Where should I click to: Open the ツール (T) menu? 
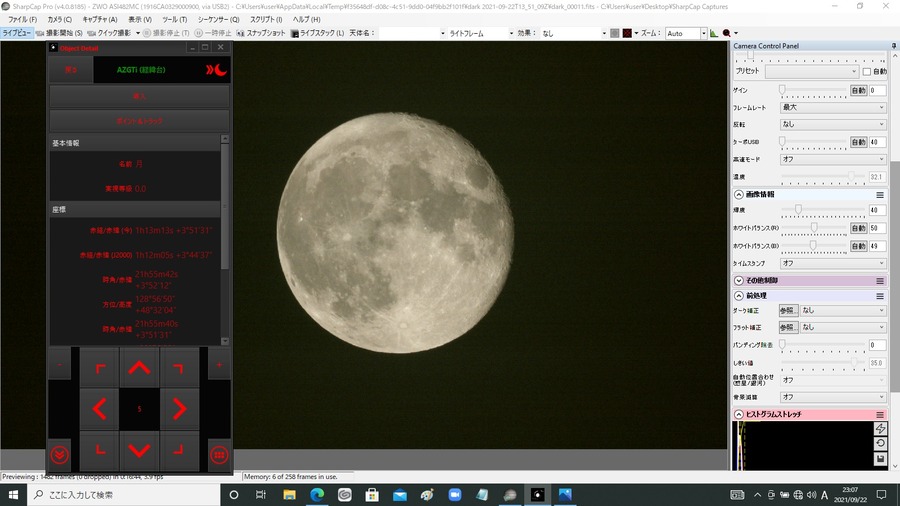point(174,20)
